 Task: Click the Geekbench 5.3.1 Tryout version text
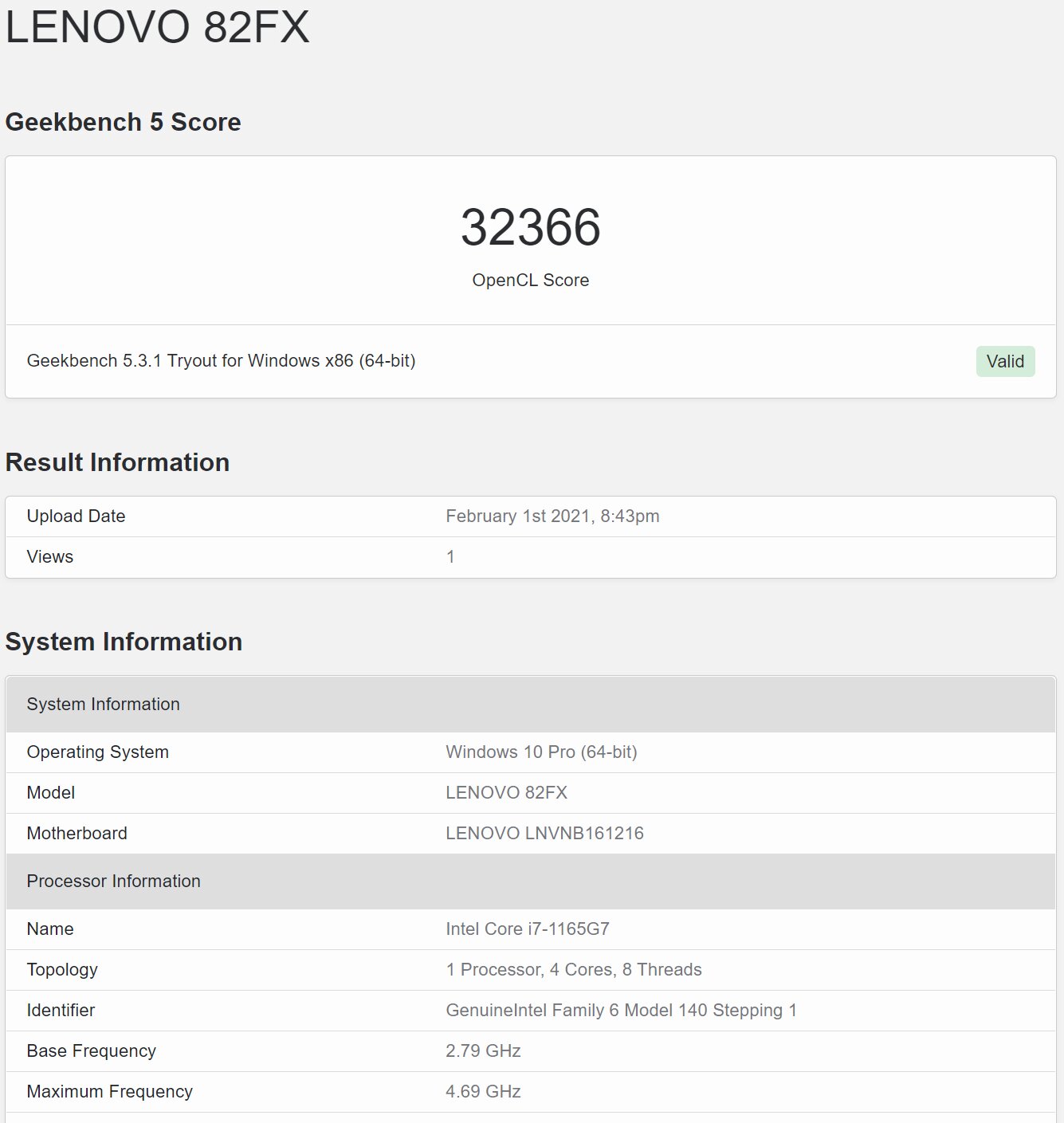tap(221, 361)
